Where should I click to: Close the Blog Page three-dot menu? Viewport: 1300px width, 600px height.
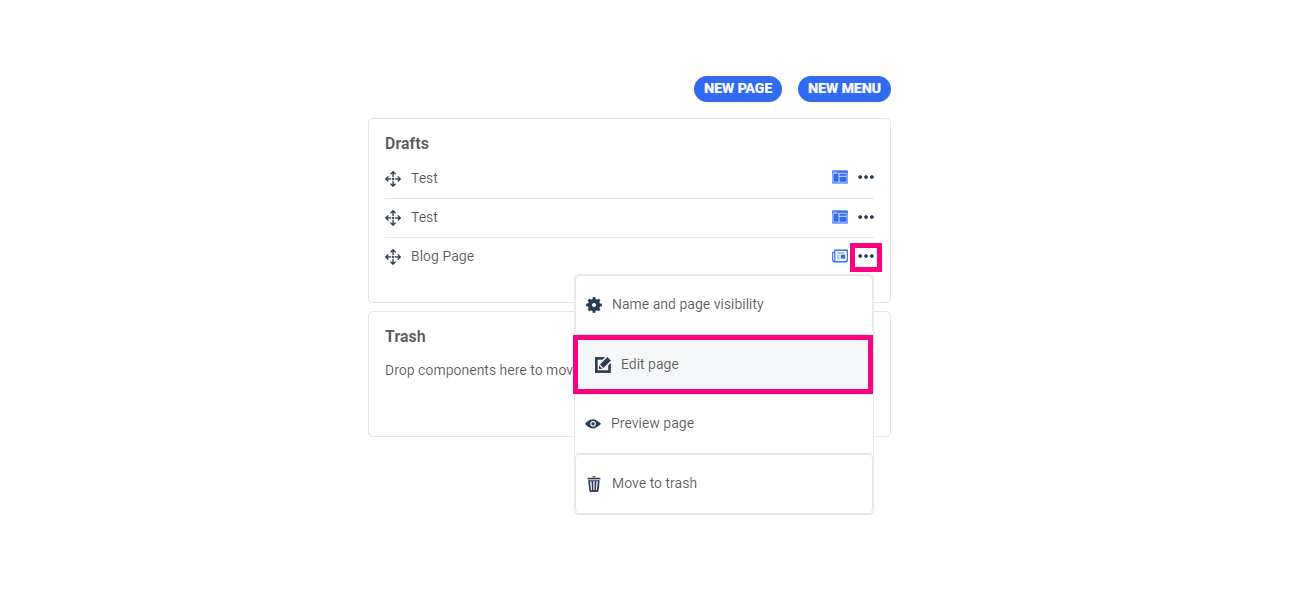coord(866,257)
